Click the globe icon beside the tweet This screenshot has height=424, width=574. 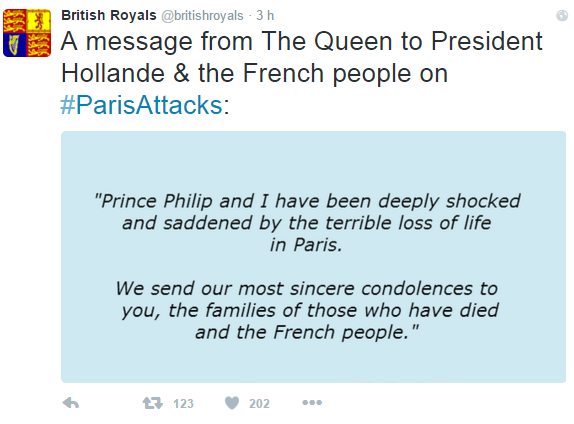[562, 16]
